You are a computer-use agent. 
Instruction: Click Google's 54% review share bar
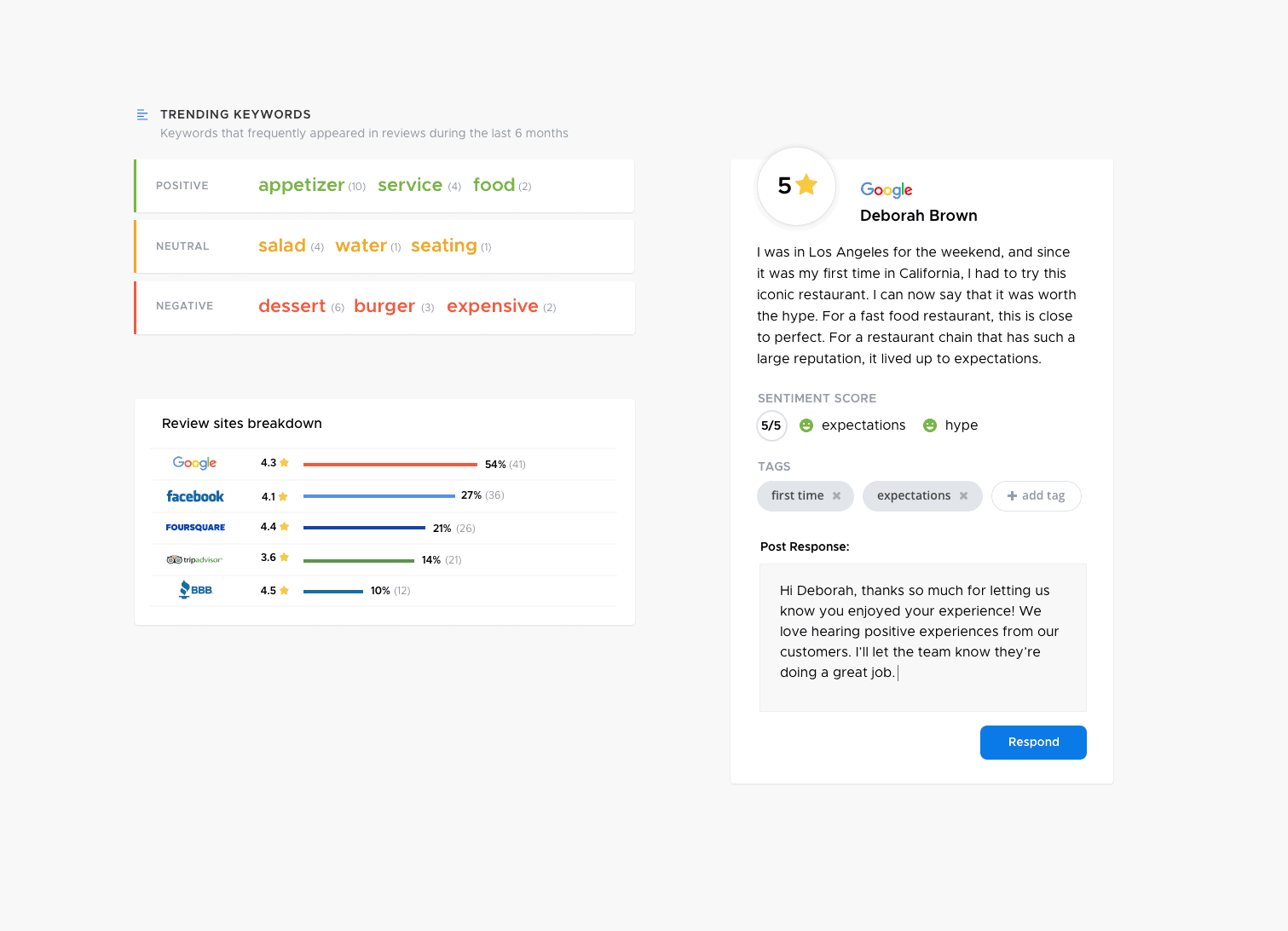click(x=390, y=464)
